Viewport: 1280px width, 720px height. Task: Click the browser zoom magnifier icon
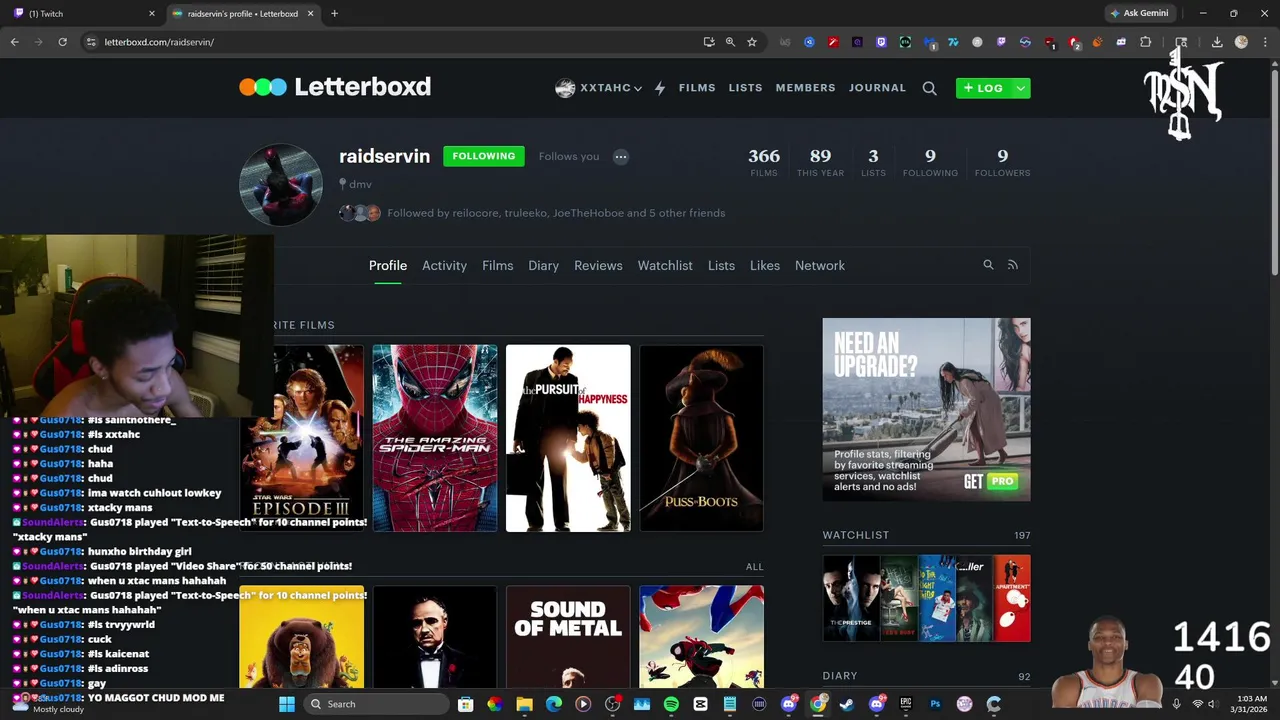tap(730, 42)
